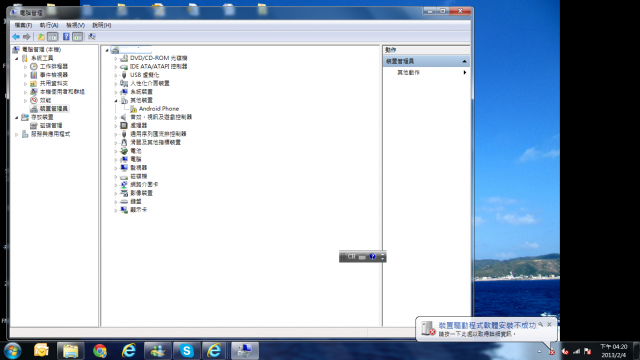Open the Skype taskbar icon
Image resolution: width=640 pixels, height=360 pixels.
pyautogui.click(x=187, y=350)
